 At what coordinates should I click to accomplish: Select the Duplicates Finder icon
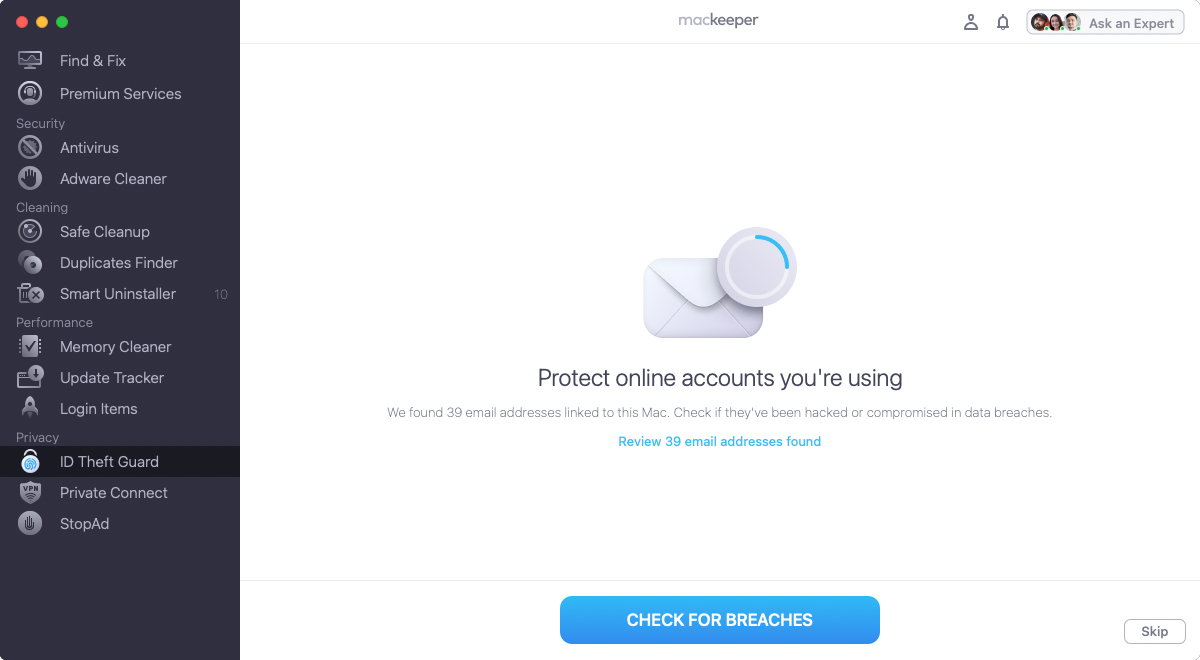[x=30, y=262]
